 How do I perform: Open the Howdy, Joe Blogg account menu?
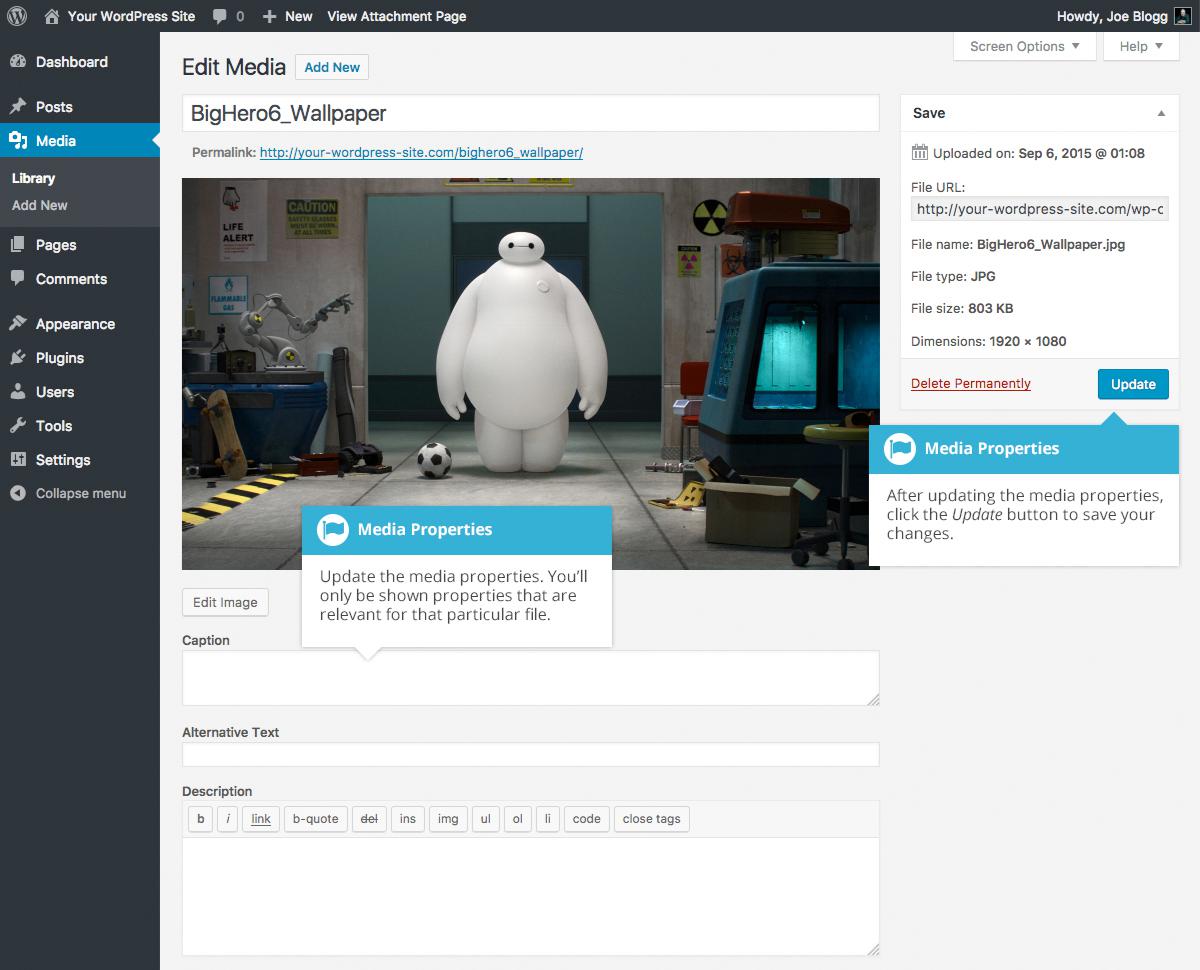1123,16
